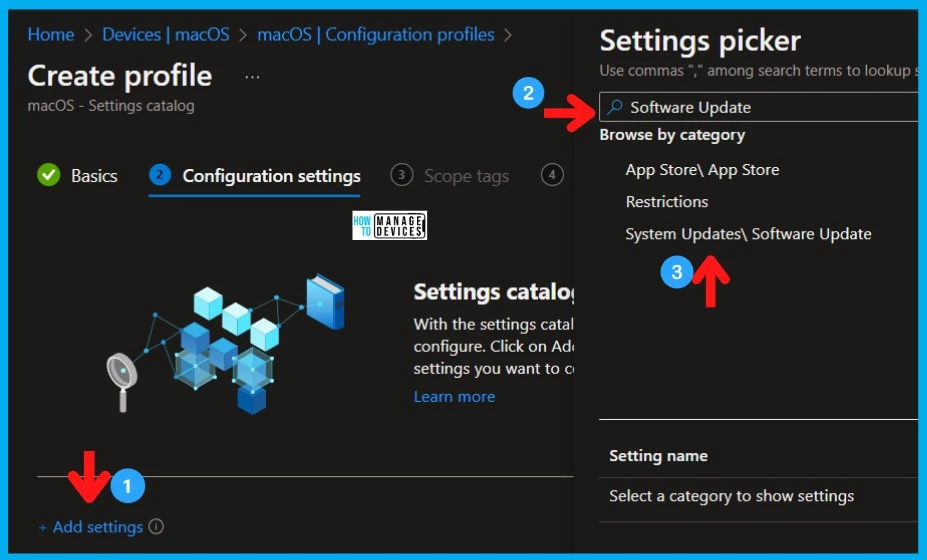
Task: Go to Devices | macOS breadcrumb
Action: click(166, 34)
